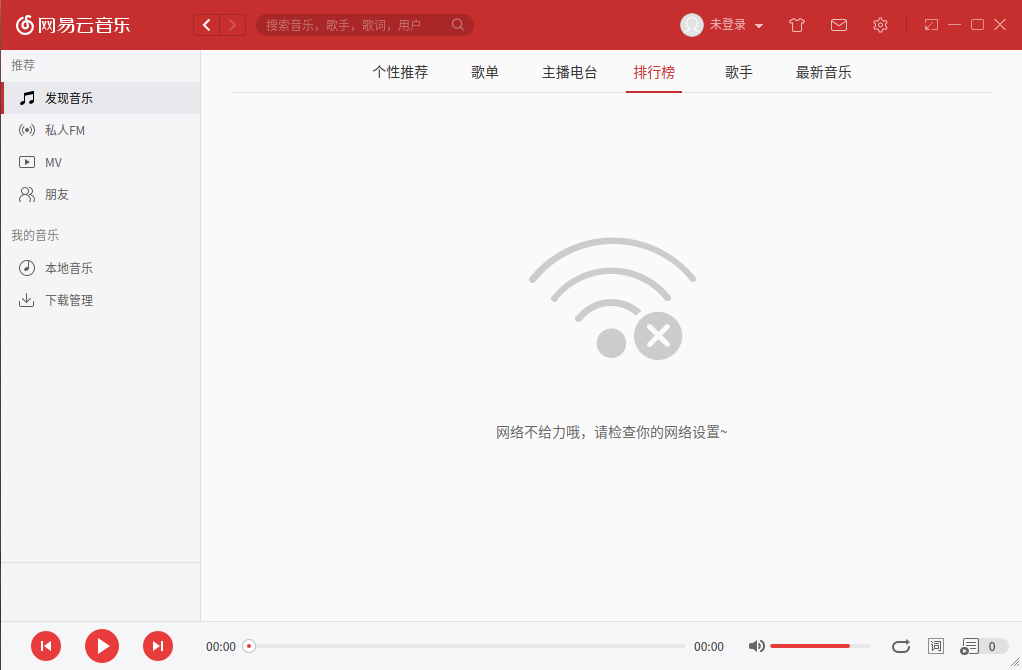Mute the volume speaker icon
The width and height of the screenshot is (1022, 670).
pos(757,646)
